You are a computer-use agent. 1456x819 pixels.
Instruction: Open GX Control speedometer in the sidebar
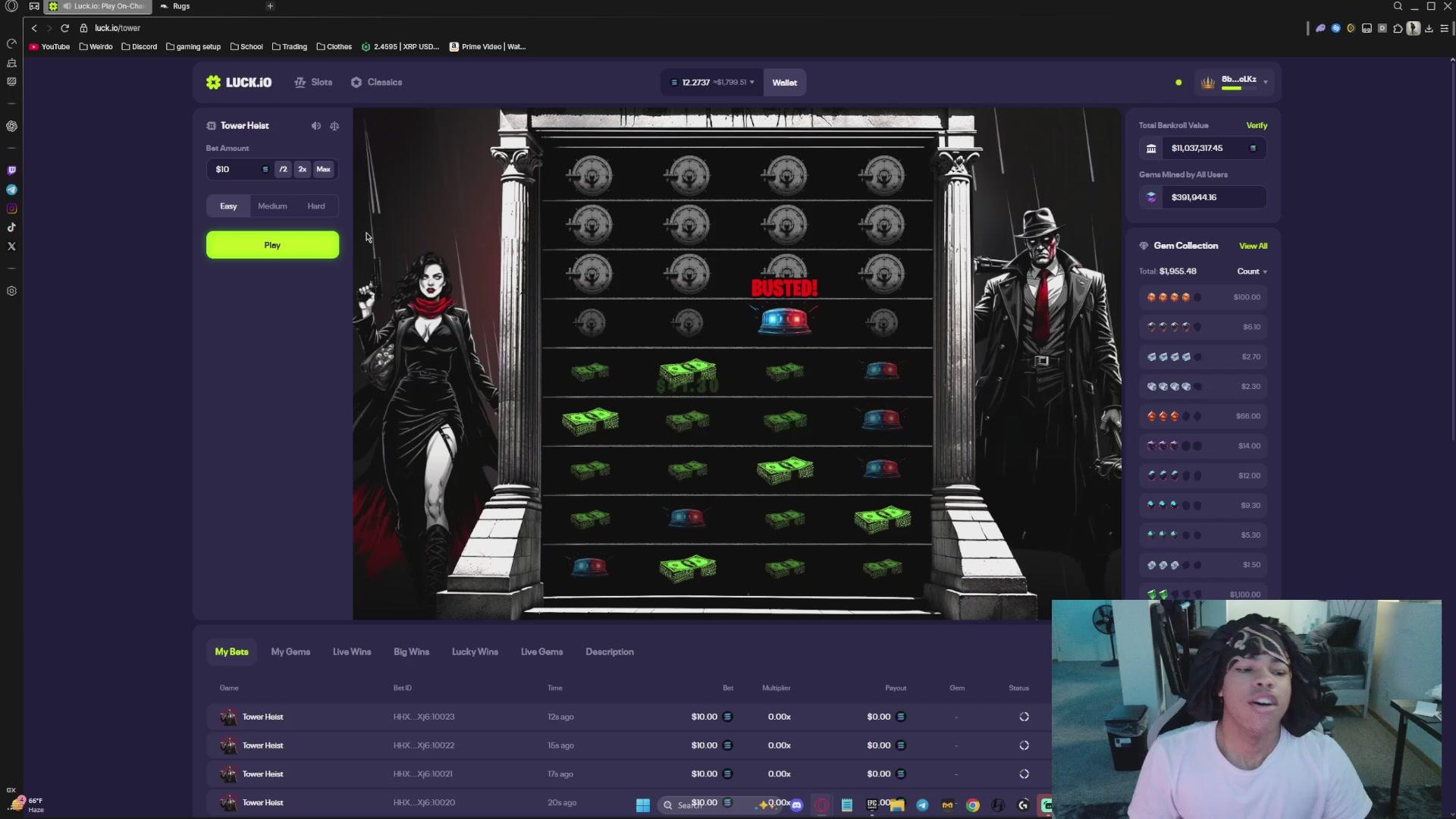11,43
